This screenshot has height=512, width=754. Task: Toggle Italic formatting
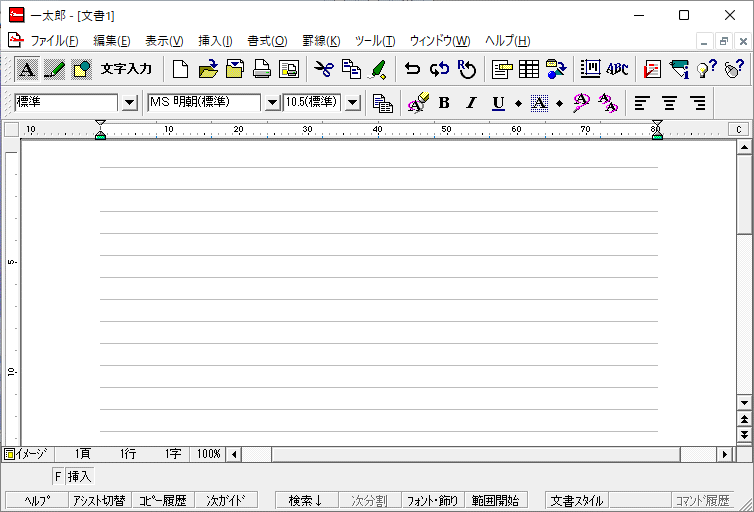[471, 102]
